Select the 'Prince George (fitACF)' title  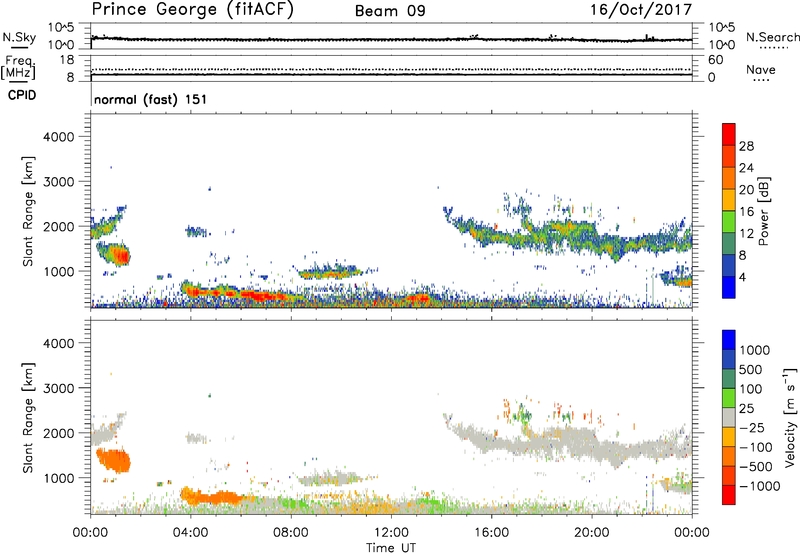pos(192,9)
